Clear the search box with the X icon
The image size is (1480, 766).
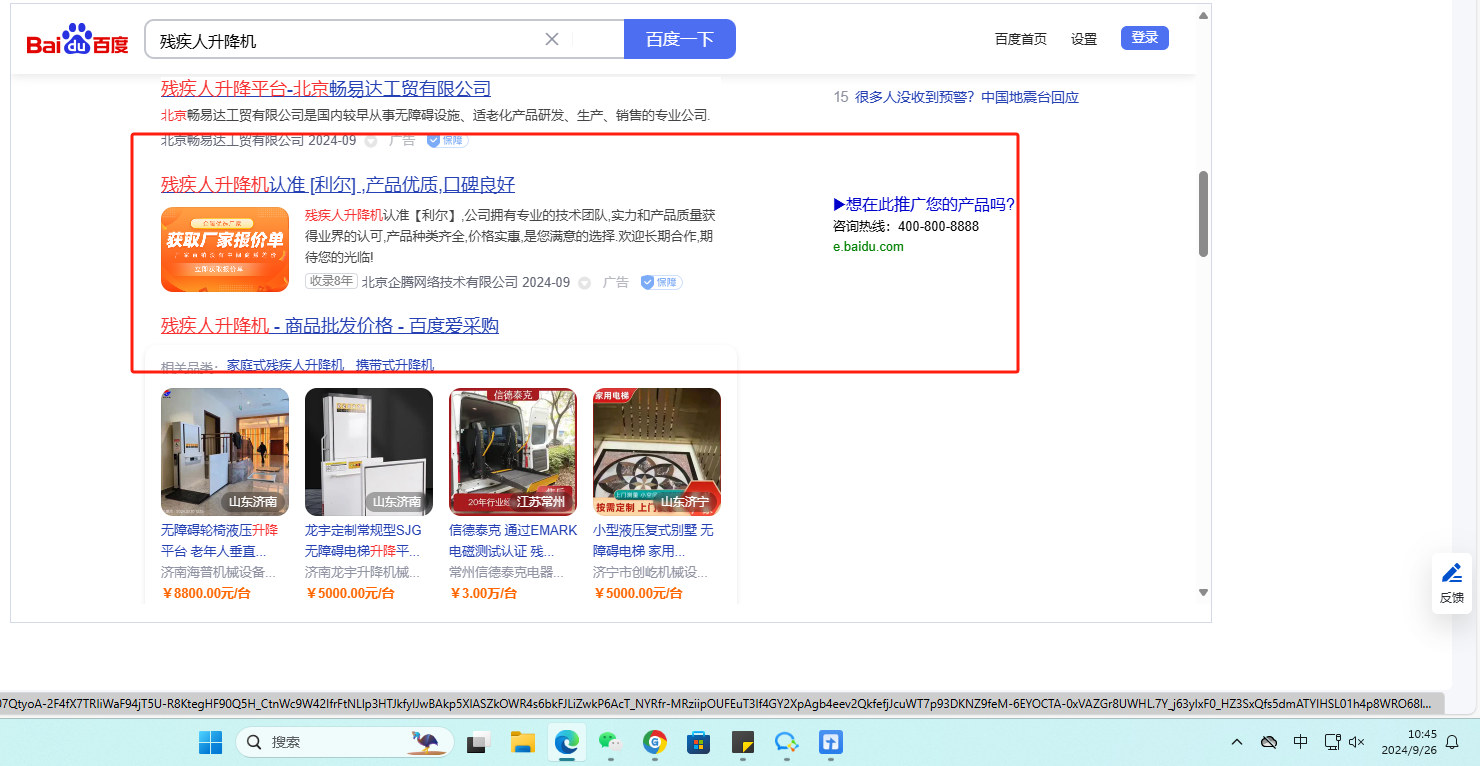pyautogui.click(x=551, y=39)
